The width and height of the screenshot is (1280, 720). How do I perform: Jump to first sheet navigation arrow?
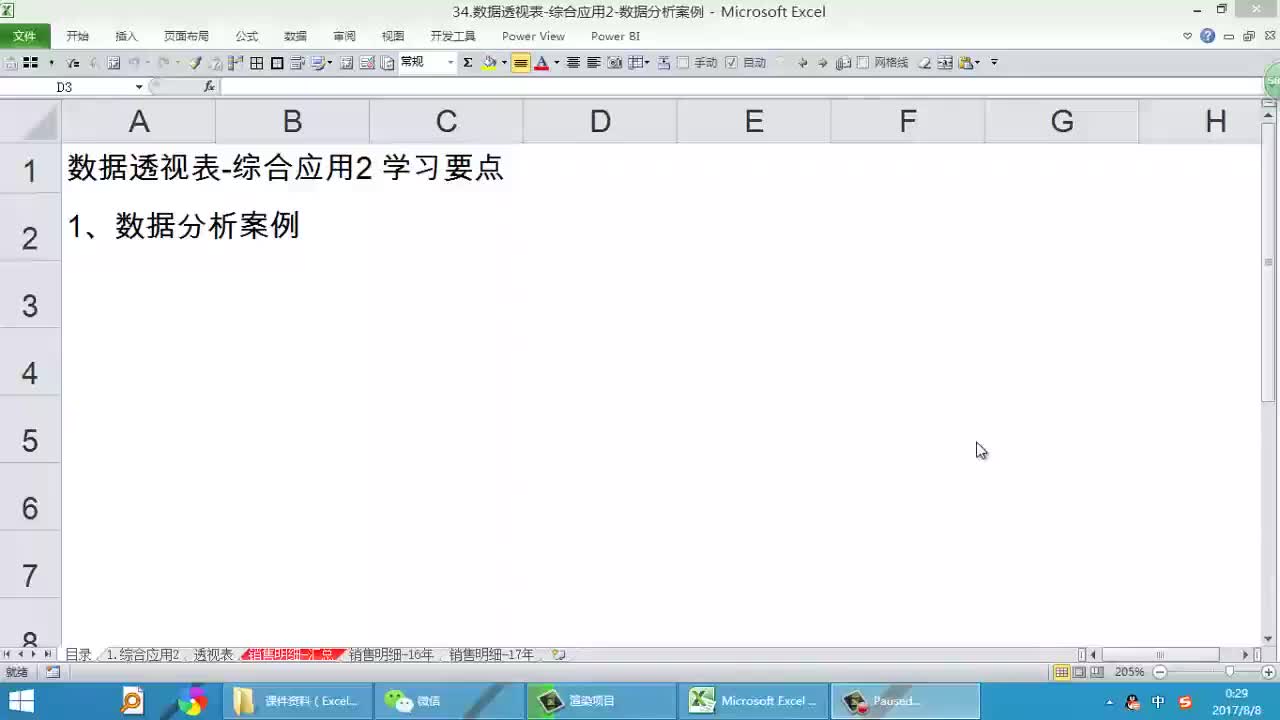tap(7, 655)
